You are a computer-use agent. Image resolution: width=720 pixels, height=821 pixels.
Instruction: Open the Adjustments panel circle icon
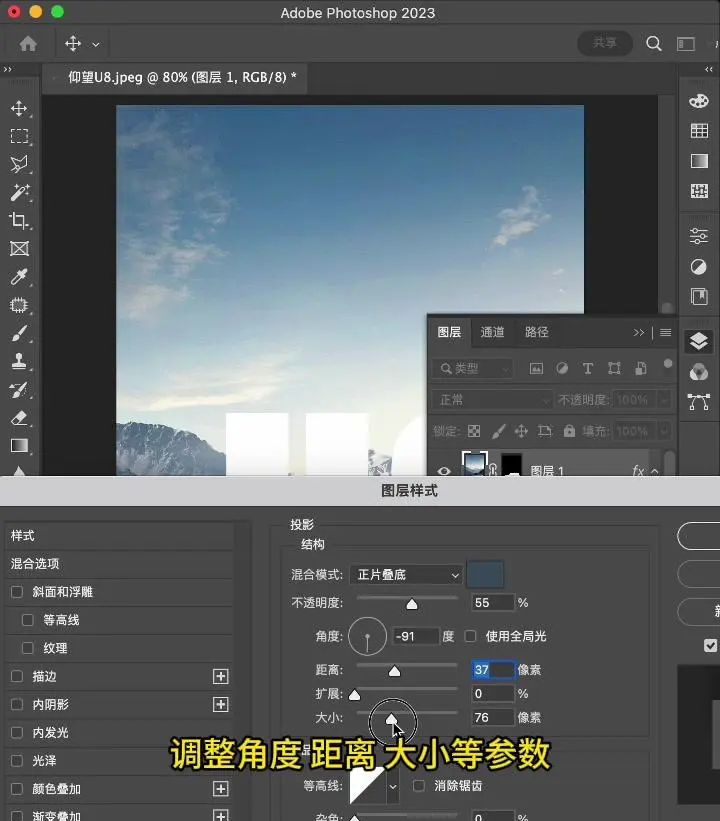point(699,267)
